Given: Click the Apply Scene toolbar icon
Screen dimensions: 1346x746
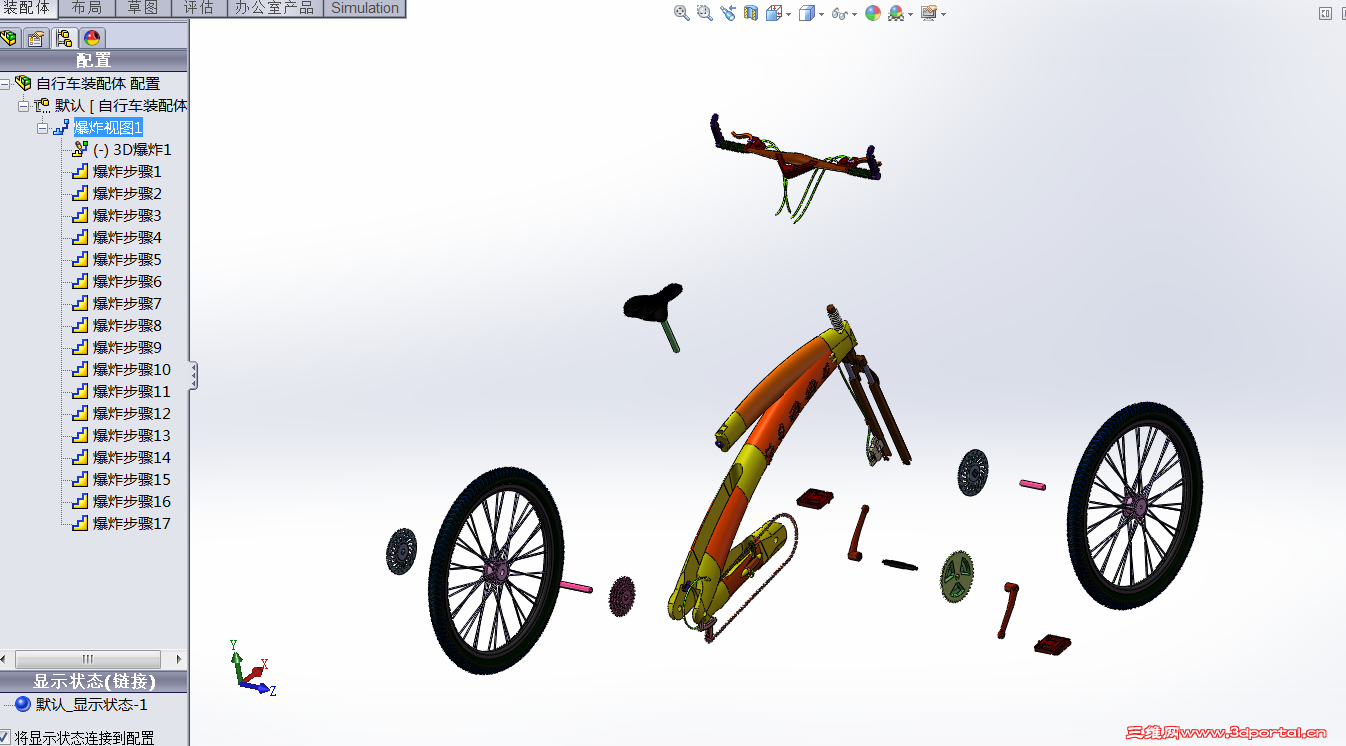Looking at the screenshot, I should 896,12.
